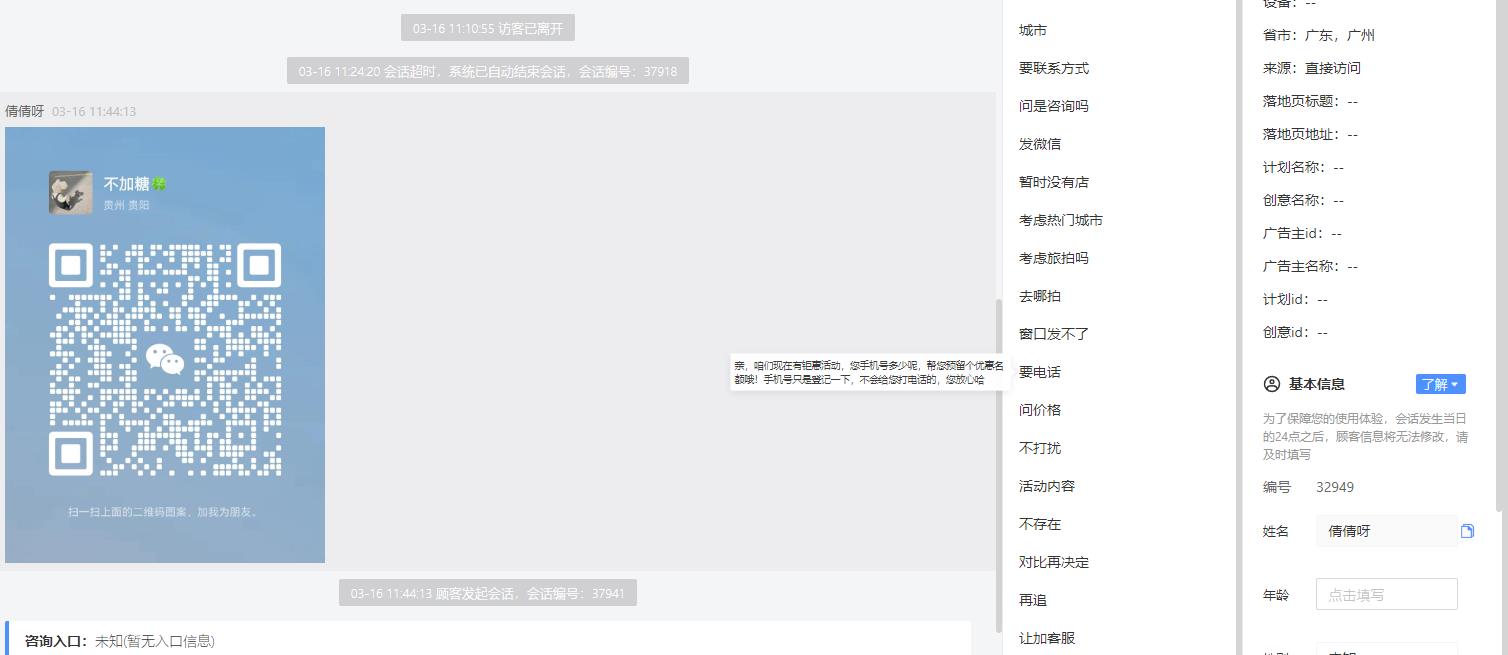Click the 顾客发起会话 message numbered 37941
Image resolution: width=1508 pixels, height=655 pixels.
[488, 593]
